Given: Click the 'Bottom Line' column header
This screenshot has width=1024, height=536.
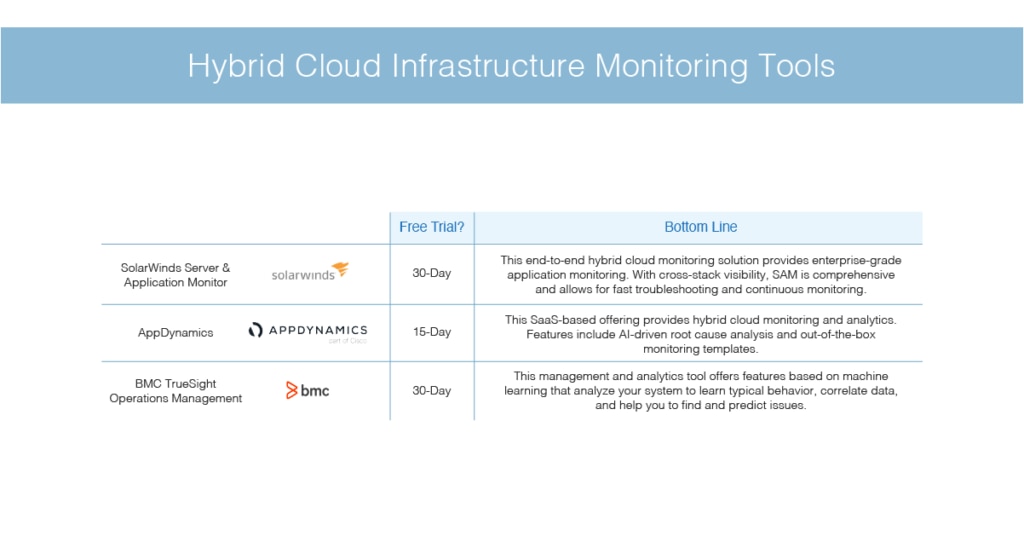Looking at the screenshot, I should [701, 227].
